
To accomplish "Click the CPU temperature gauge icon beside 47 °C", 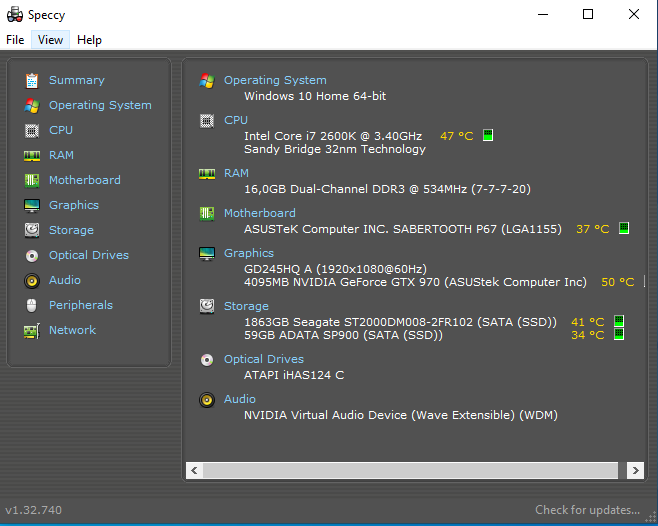I will click(x=488, y=135).
